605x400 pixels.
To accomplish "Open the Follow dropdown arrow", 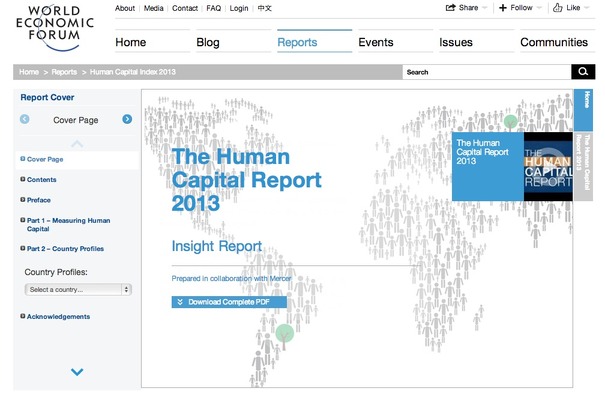I will click(x=539, y=8).
